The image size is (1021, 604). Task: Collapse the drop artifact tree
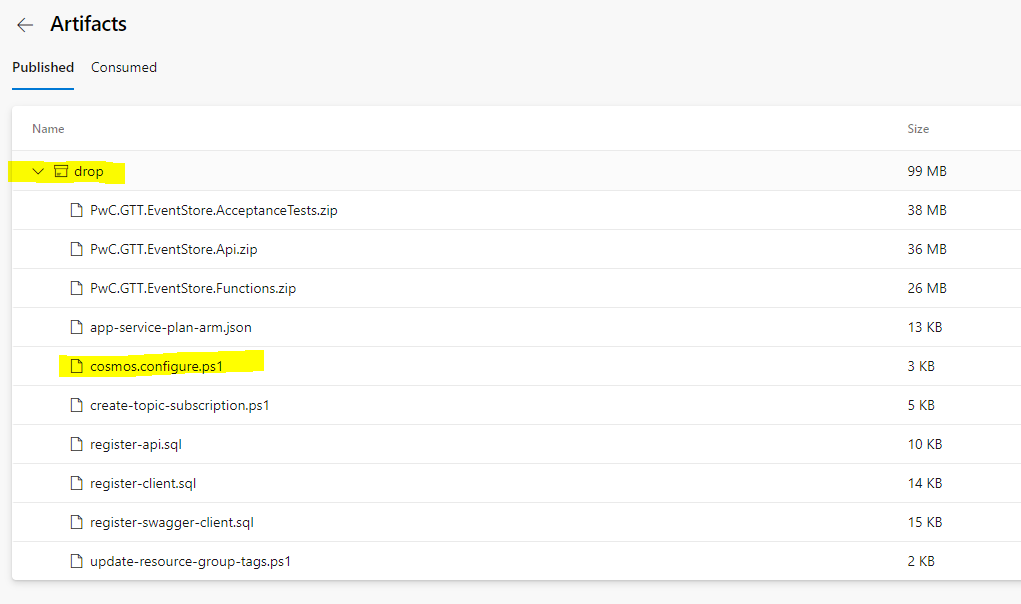[38, 171]
